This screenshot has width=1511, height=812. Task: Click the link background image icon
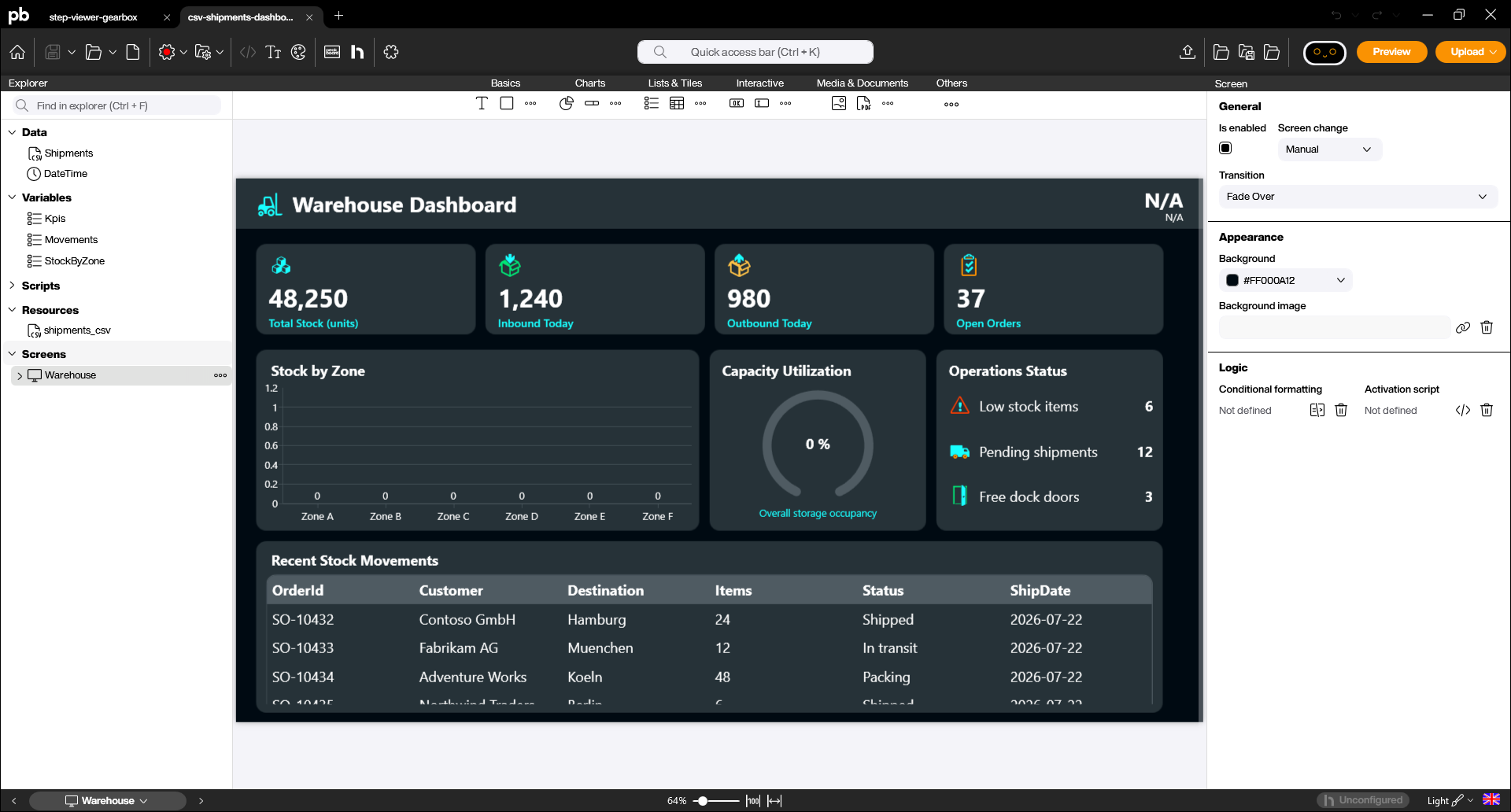tap(1463, 327)
